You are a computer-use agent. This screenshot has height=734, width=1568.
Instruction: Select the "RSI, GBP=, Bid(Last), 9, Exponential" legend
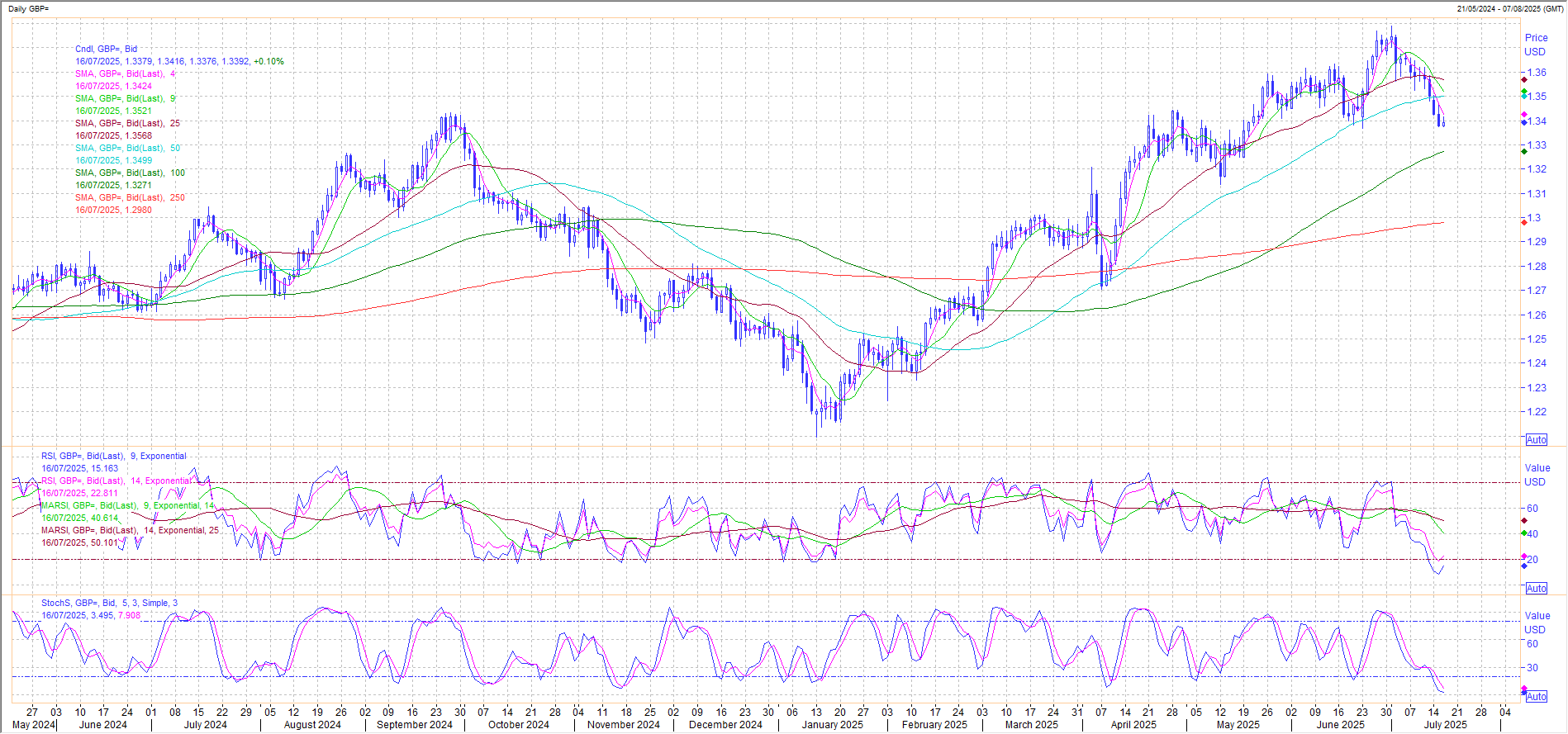(114, 456)
